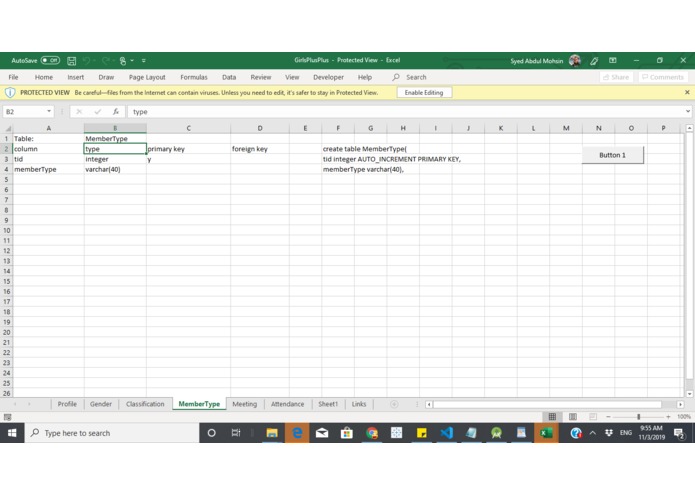Open the View ribbon tab

click(292, 77)
